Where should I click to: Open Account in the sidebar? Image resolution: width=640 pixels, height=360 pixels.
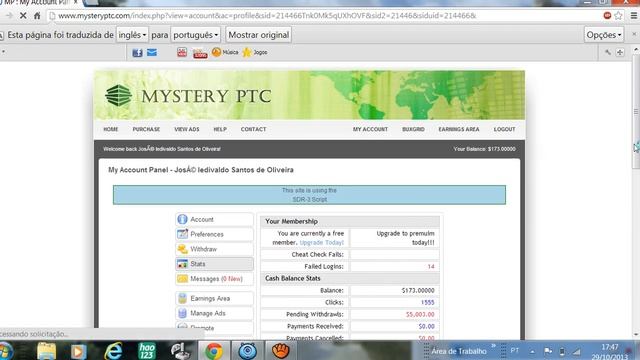214,220
